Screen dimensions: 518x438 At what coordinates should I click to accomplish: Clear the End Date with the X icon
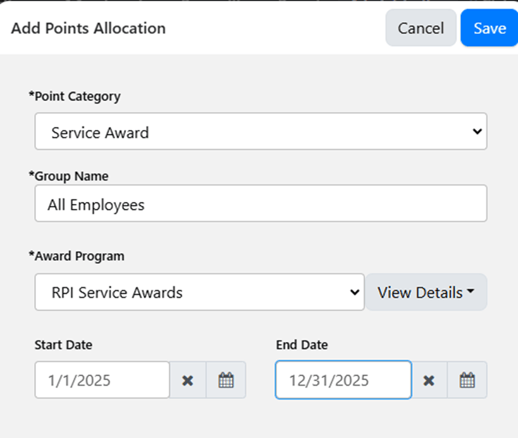(429, 380)
